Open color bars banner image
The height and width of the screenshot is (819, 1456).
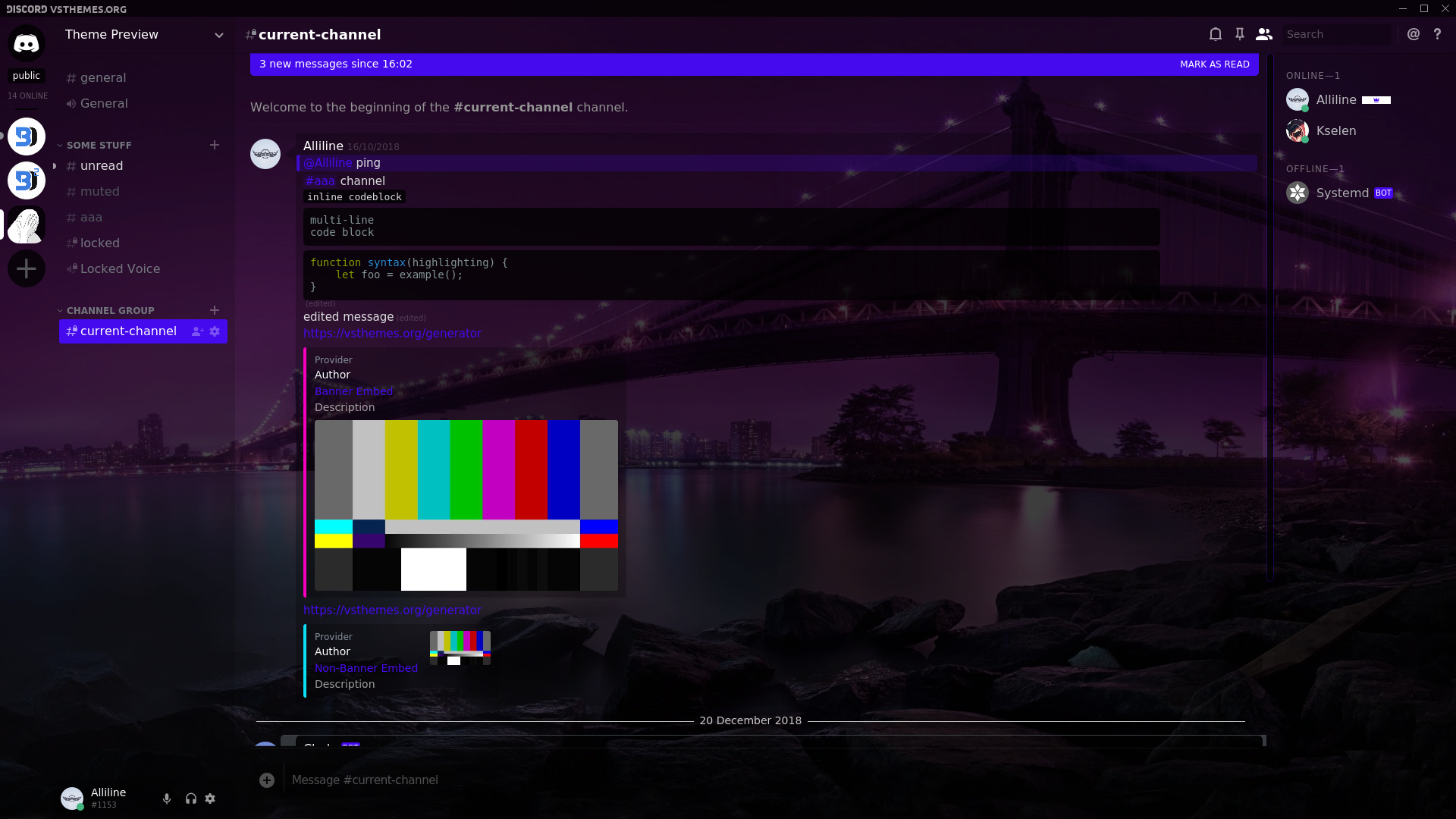coord(466,505)
